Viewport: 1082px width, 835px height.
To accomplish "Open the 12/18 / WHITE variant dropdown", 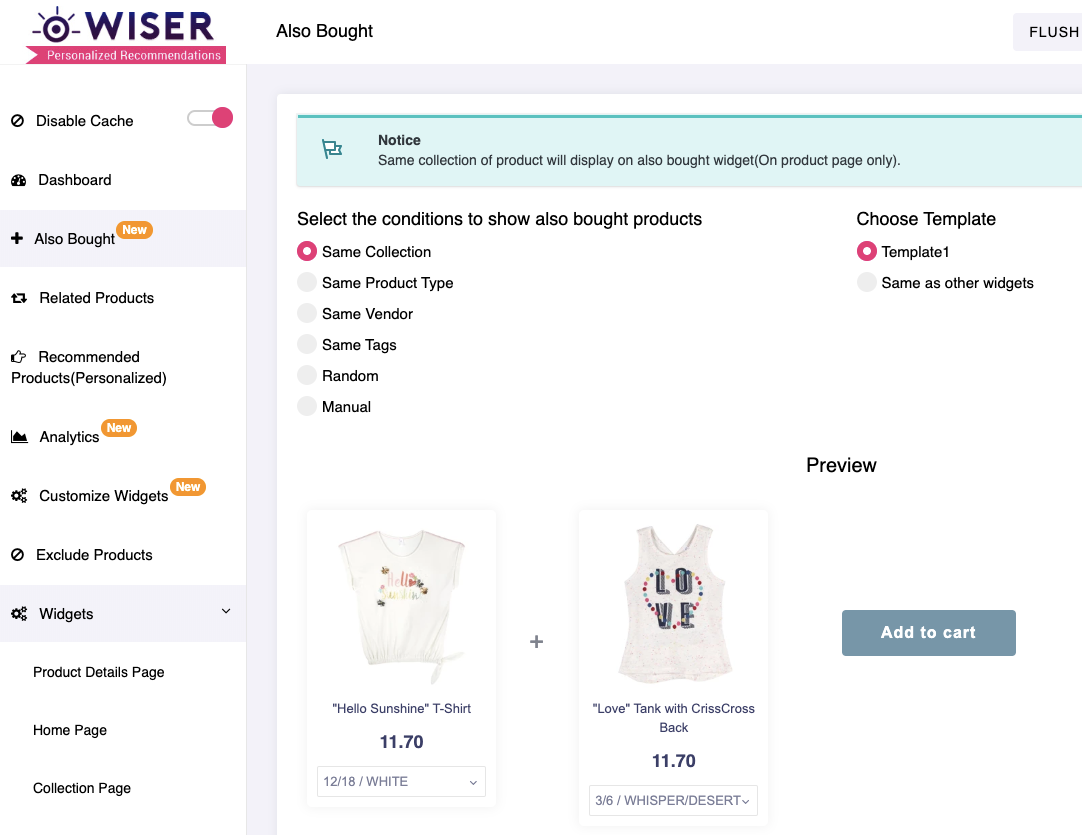I will [401, 781].
